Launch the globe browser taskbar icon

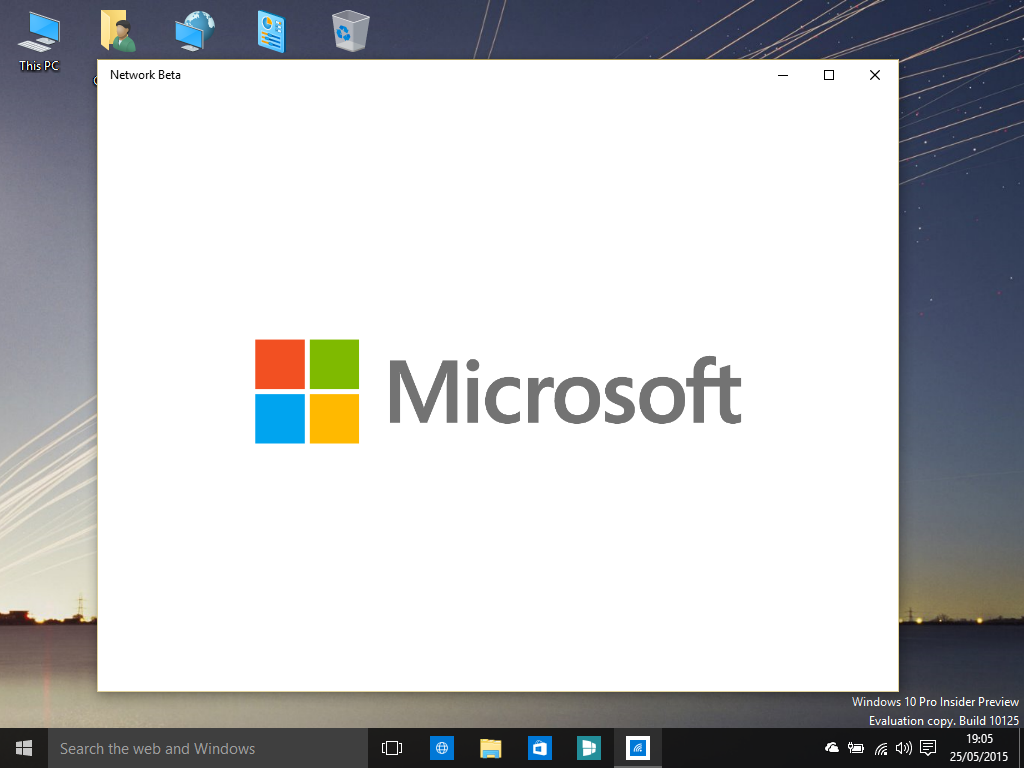441,748
